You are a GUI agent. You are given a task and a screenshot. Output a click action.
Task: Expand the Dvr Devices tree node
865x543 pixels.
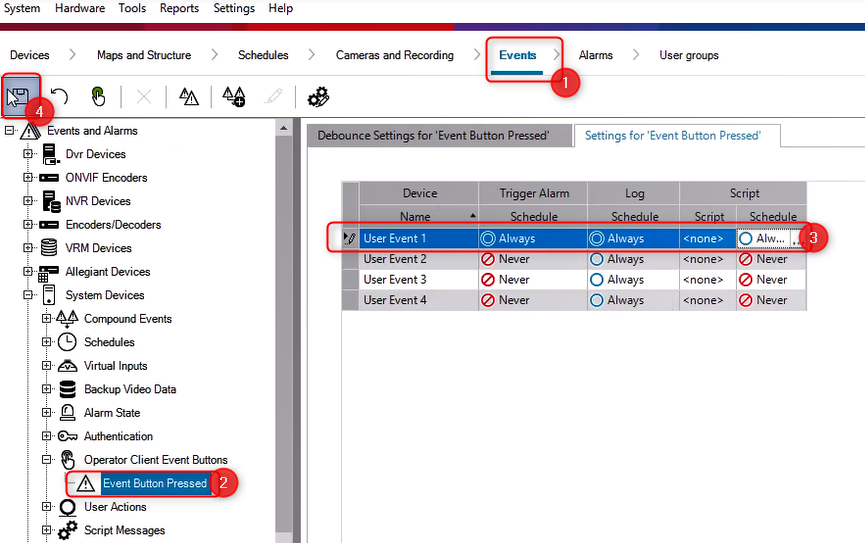pos(28,154)
